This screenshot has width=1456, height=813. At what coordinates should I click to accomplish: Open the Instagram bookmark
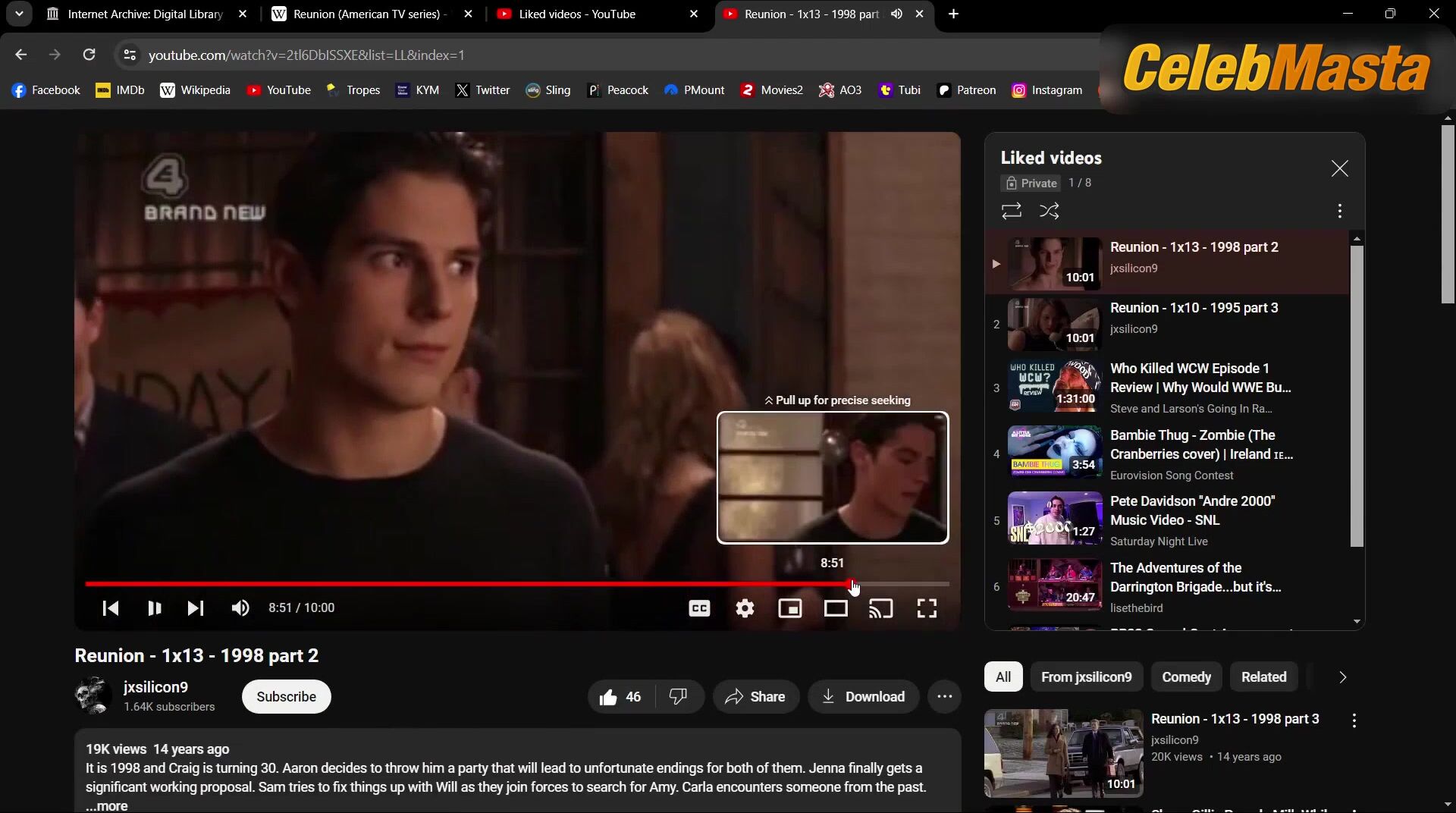pos(1047,90)
